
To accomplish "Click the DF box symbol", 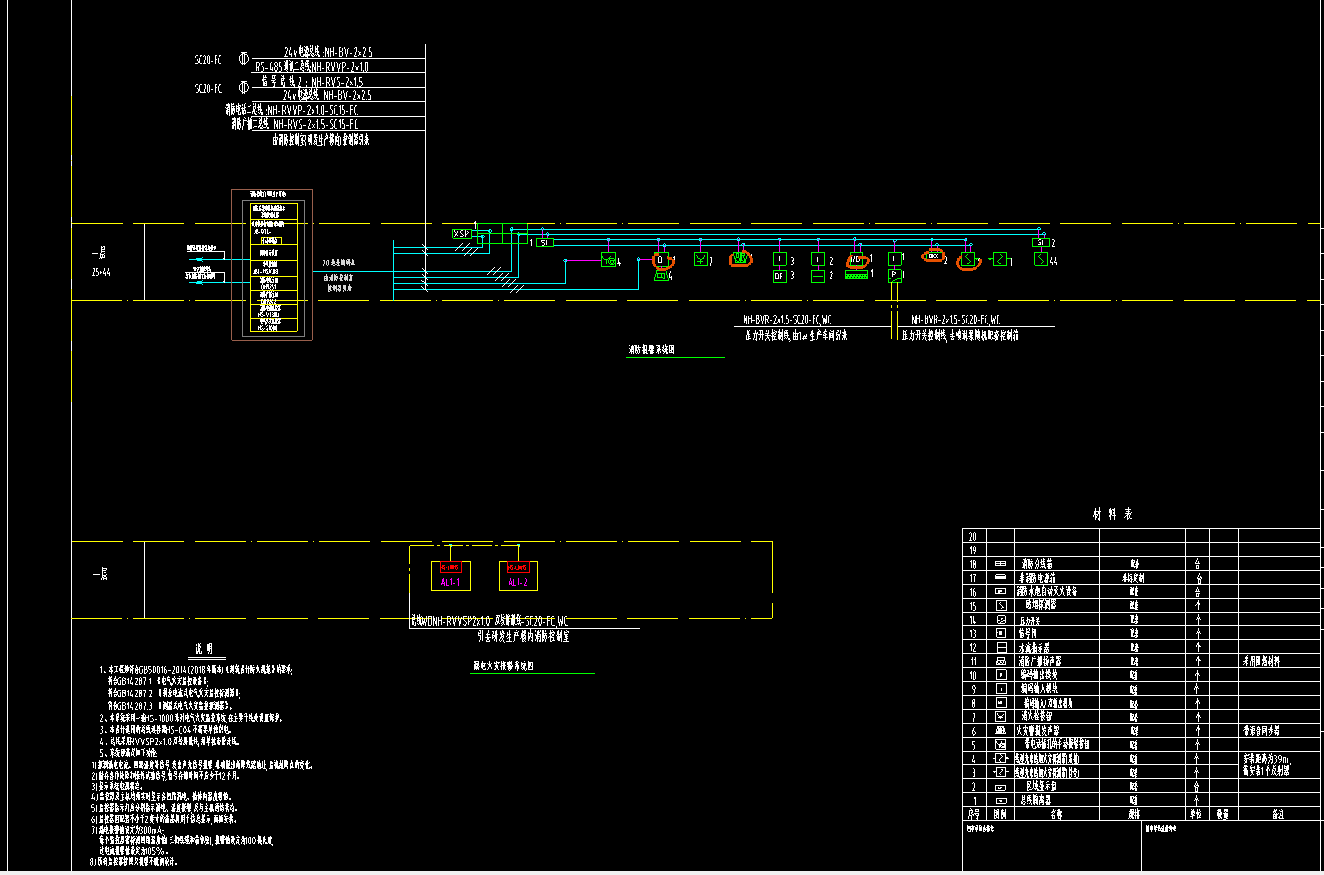I will click(780, 276).
